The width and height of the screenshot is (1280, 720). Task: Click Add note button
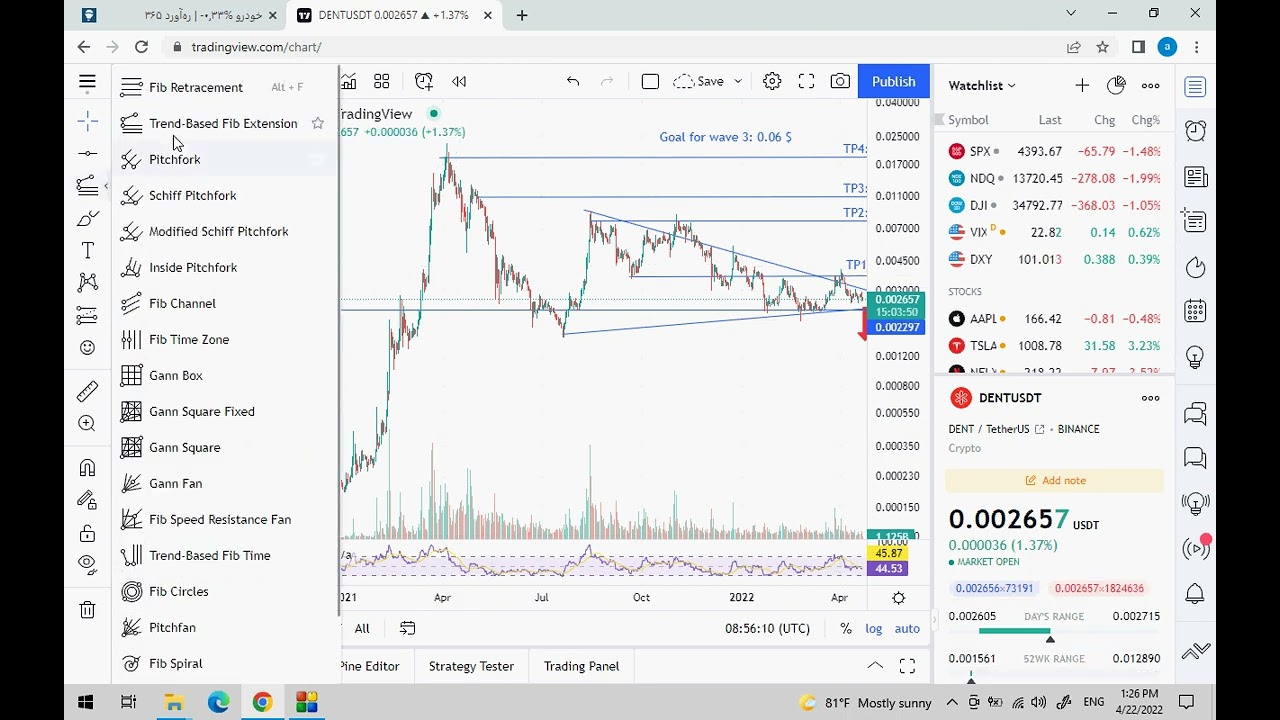coord(1054,480)
